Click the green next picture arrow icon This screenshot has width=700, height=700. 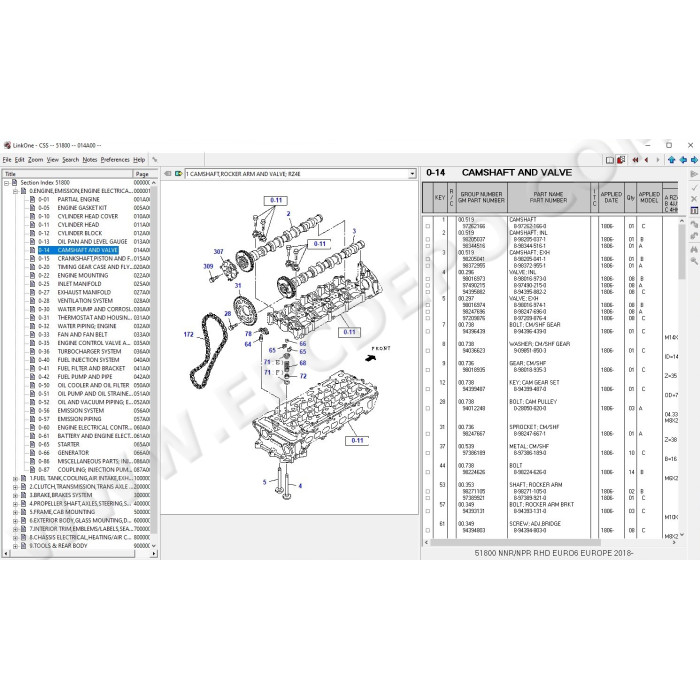[x=179, y=174]
